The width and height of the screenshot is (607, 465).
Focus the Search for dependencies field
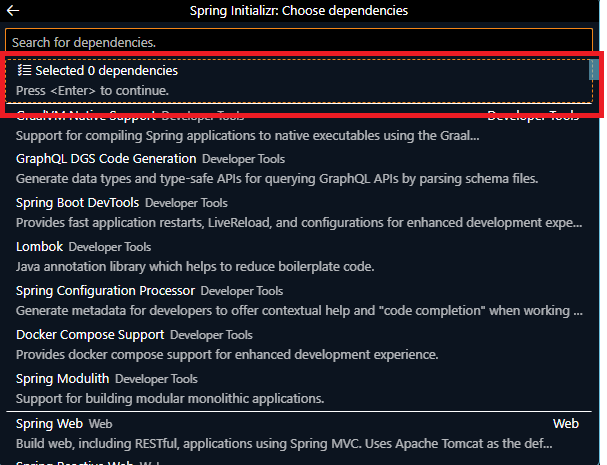point(300,43)
